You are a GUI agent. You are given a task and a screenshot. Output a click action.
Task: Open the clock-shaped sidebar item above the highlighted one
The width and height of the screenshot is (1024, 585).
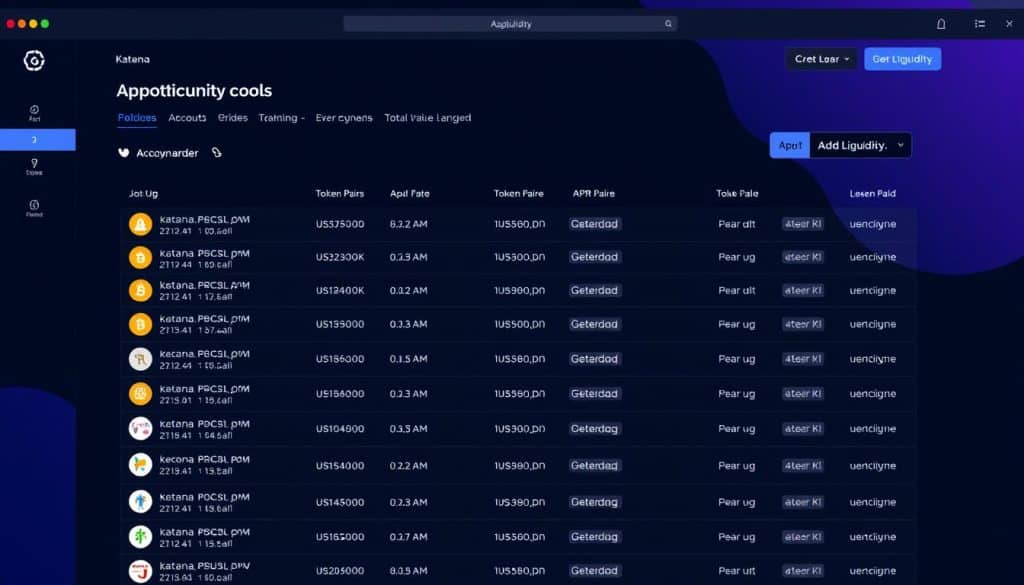click(x=34, y=113)
